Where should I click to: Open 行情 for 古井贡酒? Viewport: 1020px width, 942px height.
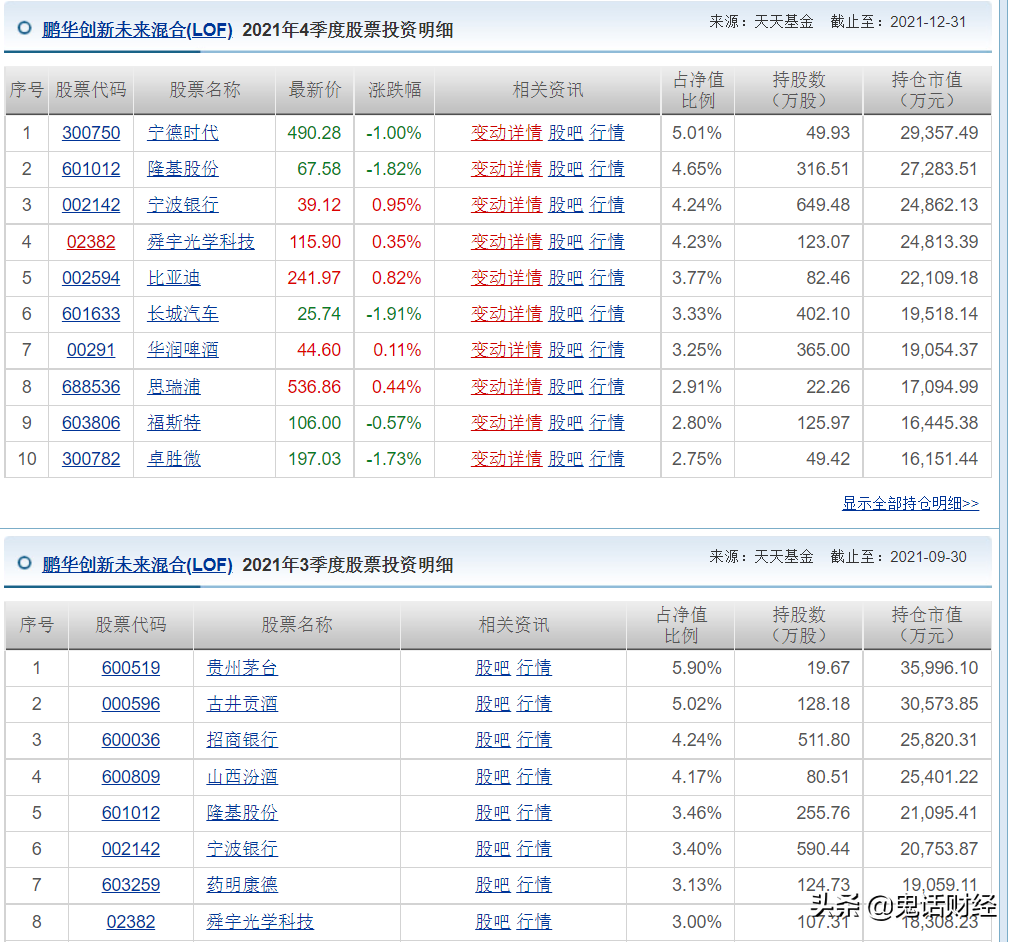tap(534, 704)
